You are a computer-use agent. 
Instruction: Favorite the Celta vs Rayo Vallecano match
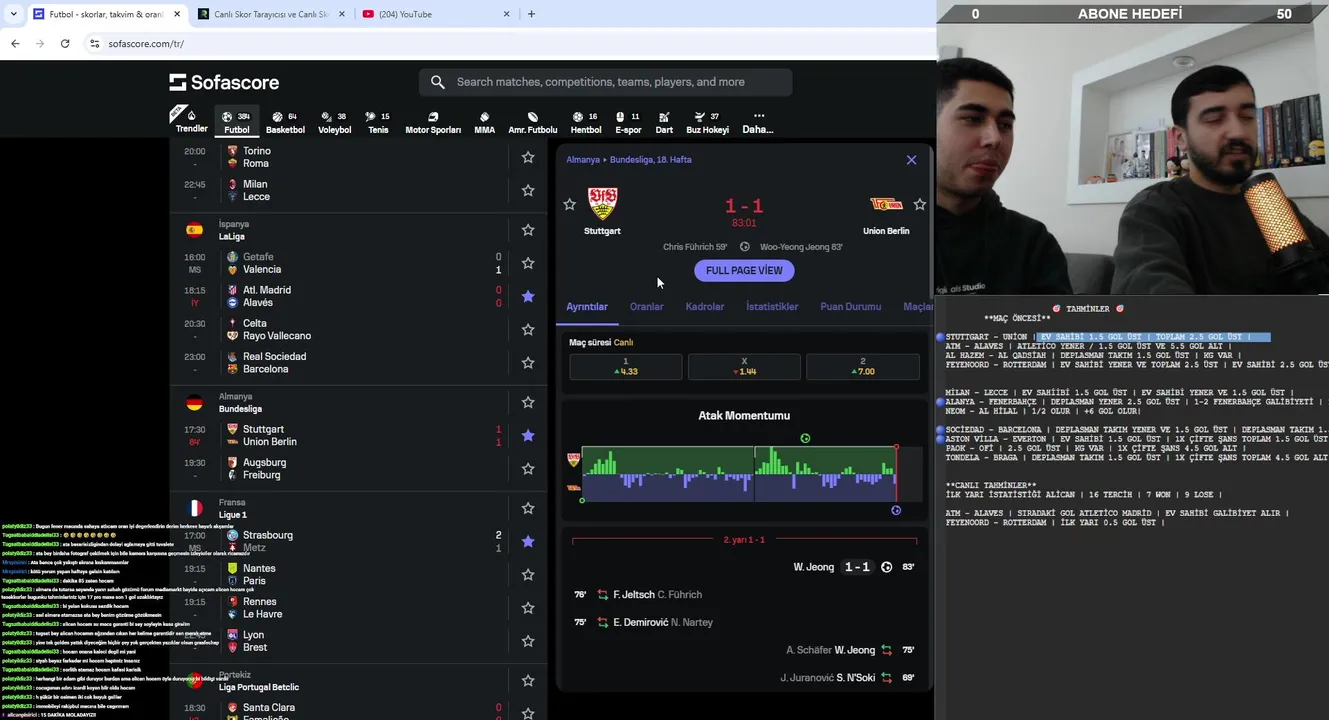pyautogui.click(x=528, y=329)
